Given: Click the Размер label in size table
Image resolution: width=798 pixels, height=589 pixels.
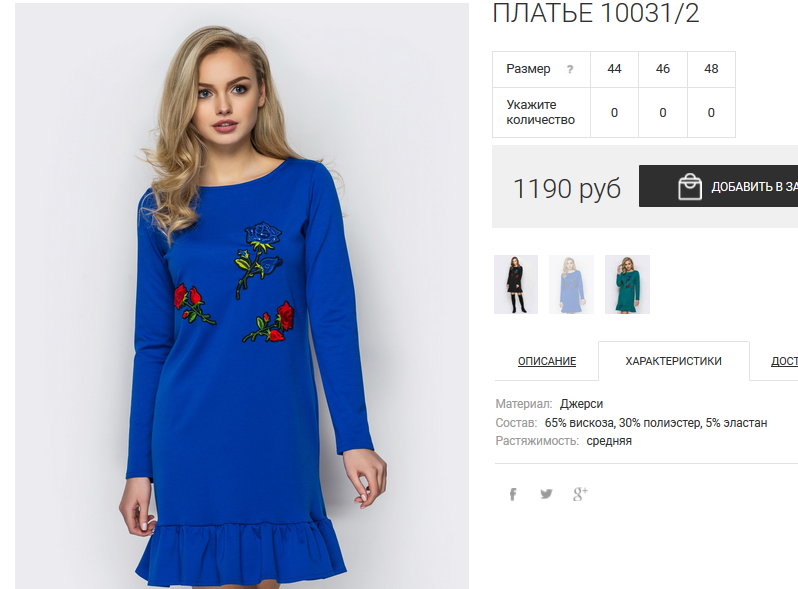Looking at the screenshot, I should pyautogui.click(x=528, y=69).
